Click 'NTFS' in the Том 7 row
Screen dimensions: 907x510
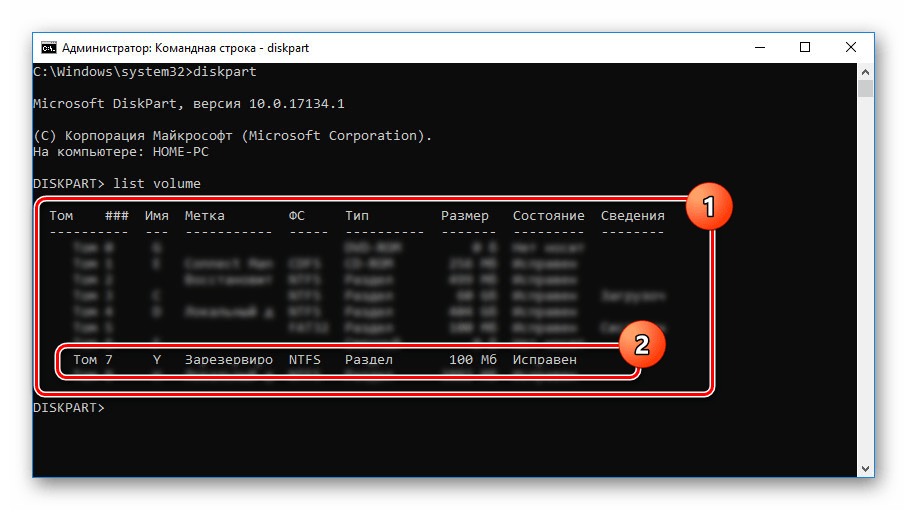(x=305, y=359)
